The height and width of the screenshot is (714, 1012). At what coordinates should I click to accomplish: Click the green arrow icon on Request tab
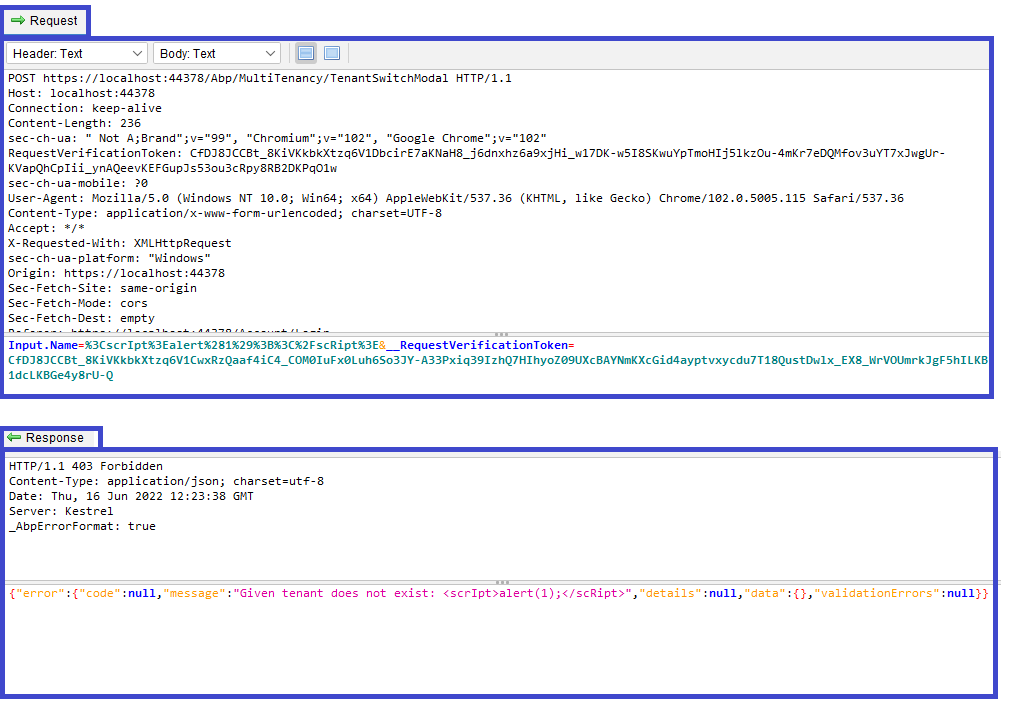[x=18, y=21]
